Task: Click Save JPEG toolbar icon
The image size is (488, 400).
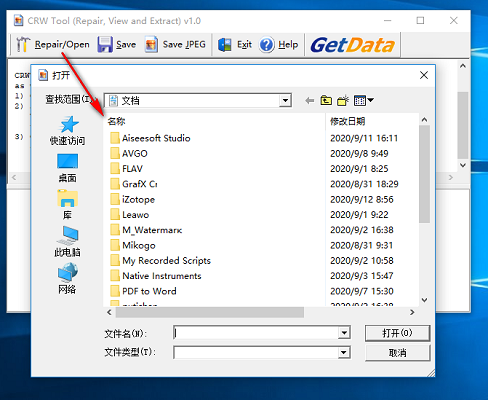Action: tap(151, 44)
